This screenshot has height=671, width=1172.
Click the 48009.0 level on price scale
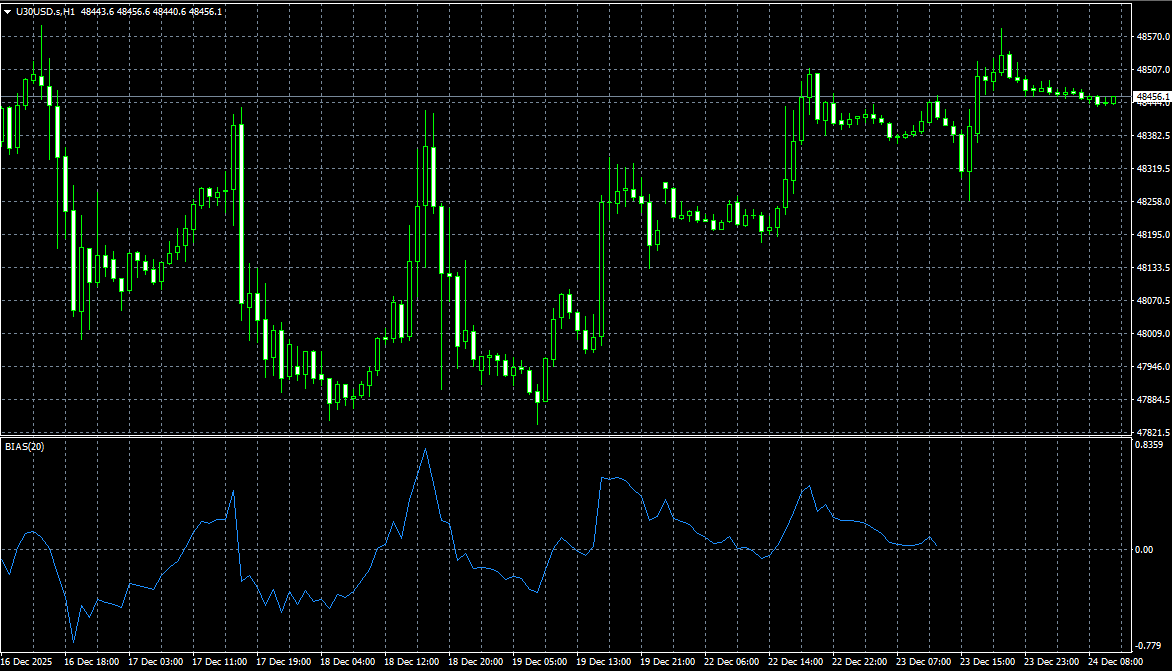pos(1151,334)
